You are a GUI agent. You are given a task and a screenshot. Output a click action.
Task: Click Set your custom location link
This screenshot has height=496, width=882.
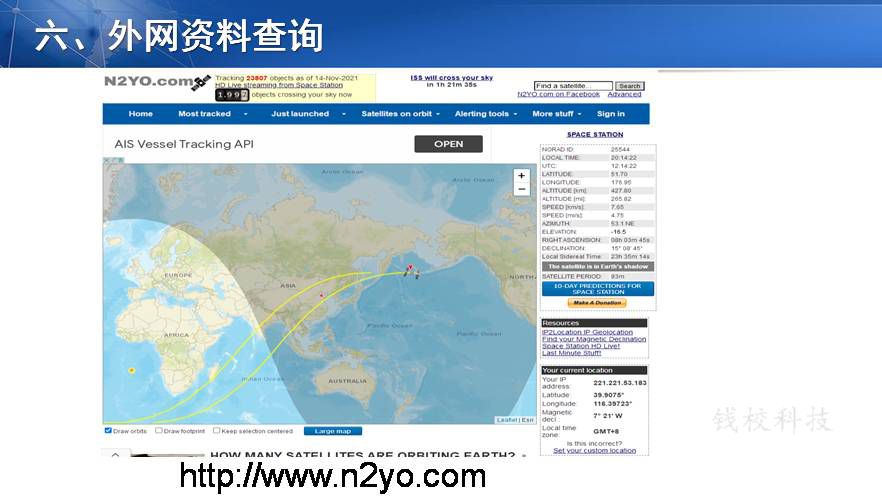(595, 450)
